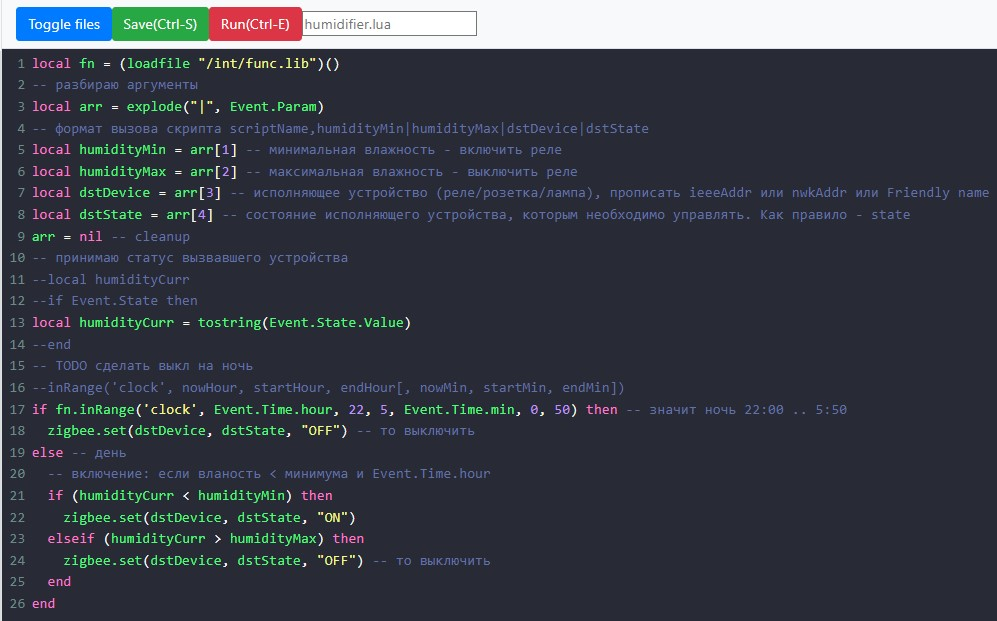The height and width of the screenshot is (621, 997).
Task: Click the Toggle files button
Action: [x=64, y=24]
